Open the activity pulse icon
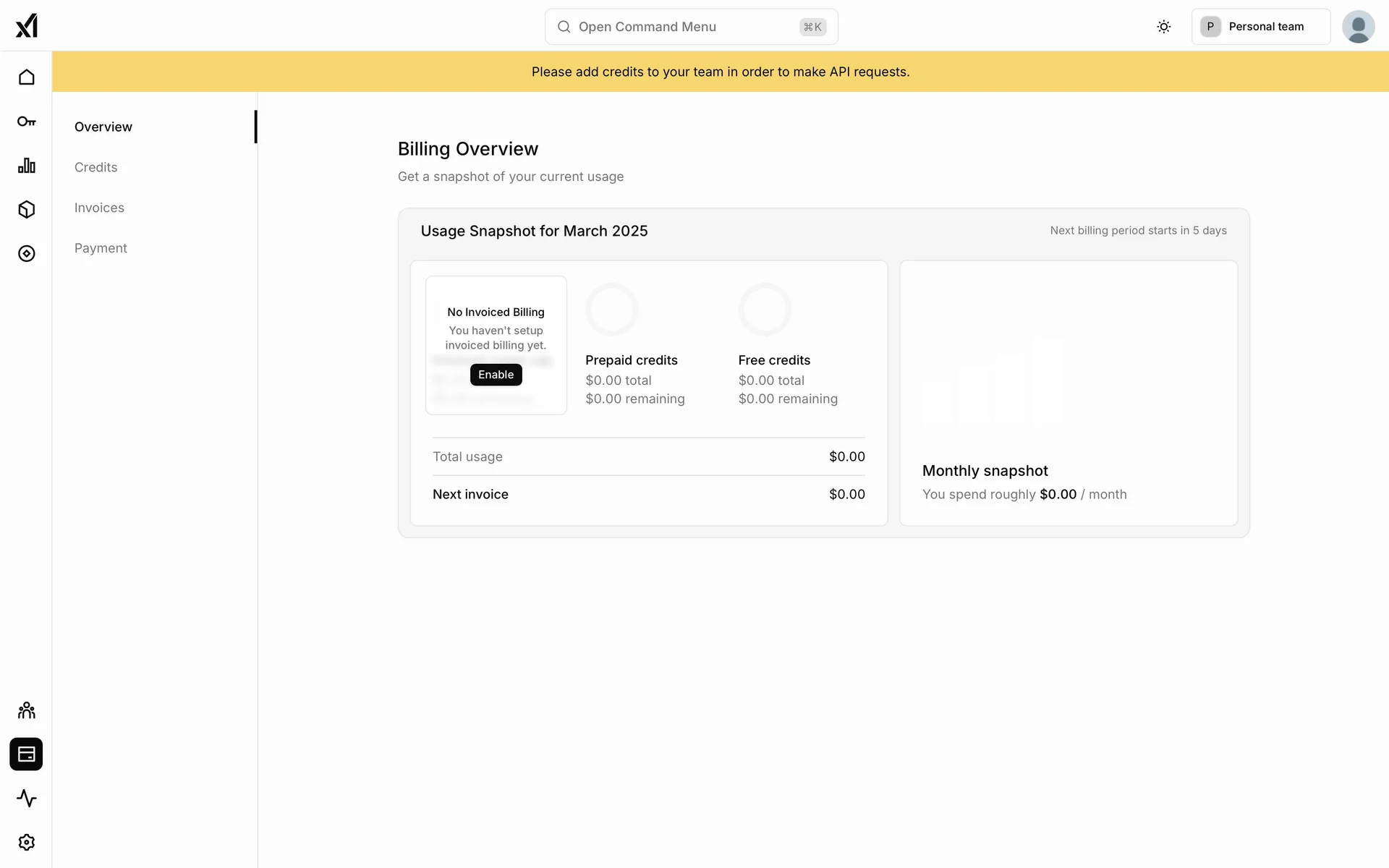Image resolution: width=1389 pixels, height=868 pixels. tap(27, 799)
